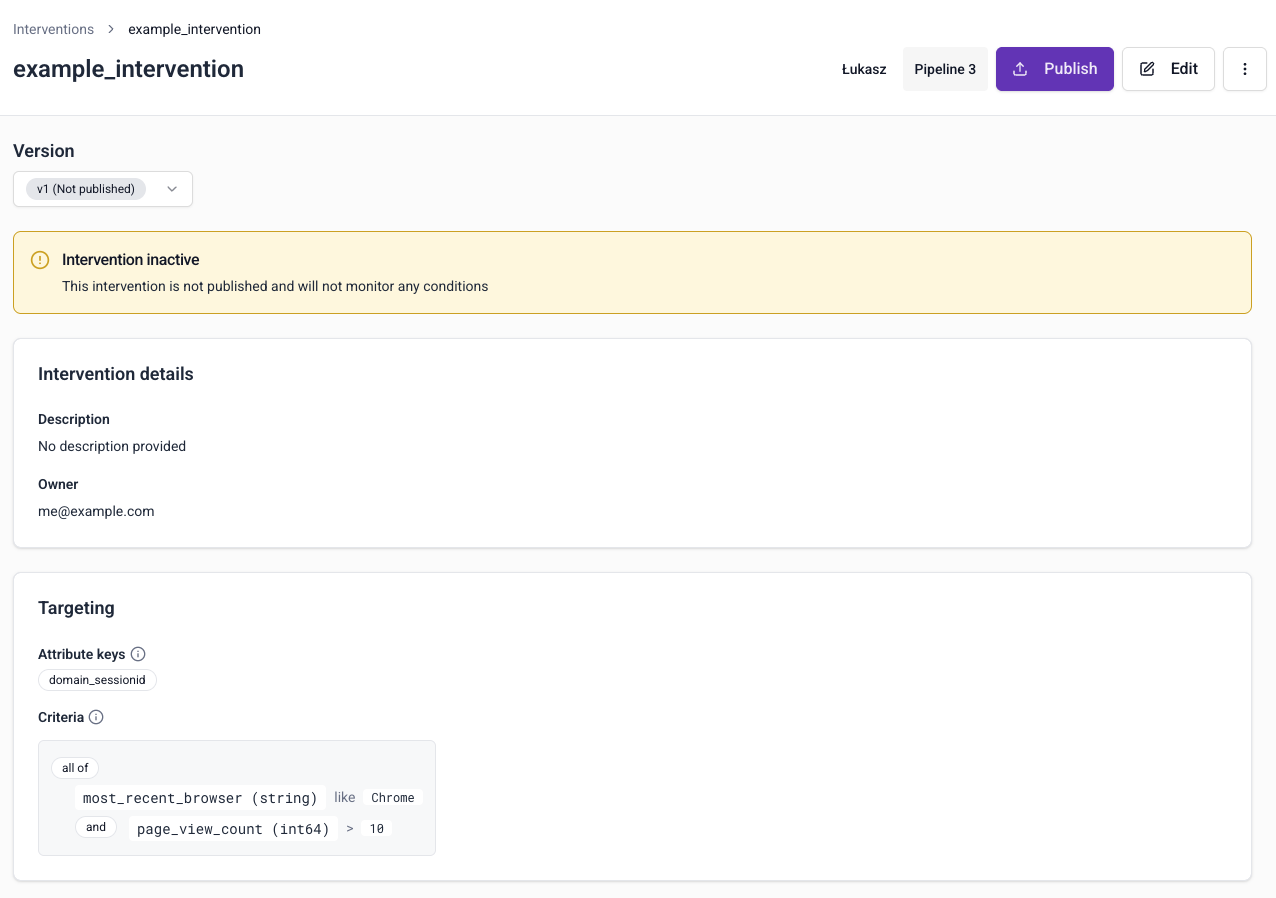Click the most_recent_browser criteria field

coord(199,798)
